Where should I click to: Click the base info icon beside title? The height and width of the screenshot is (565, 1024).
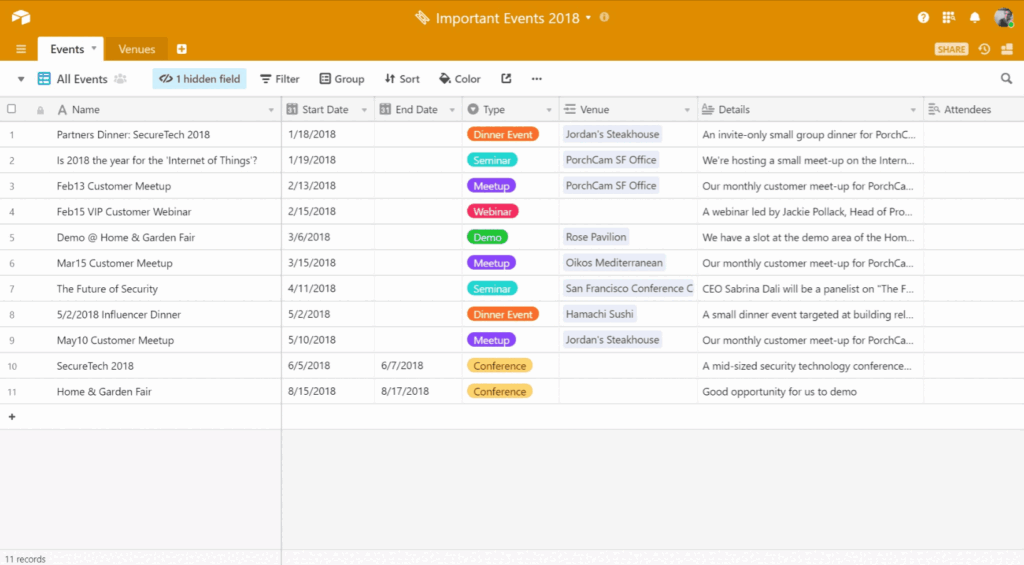604,18
